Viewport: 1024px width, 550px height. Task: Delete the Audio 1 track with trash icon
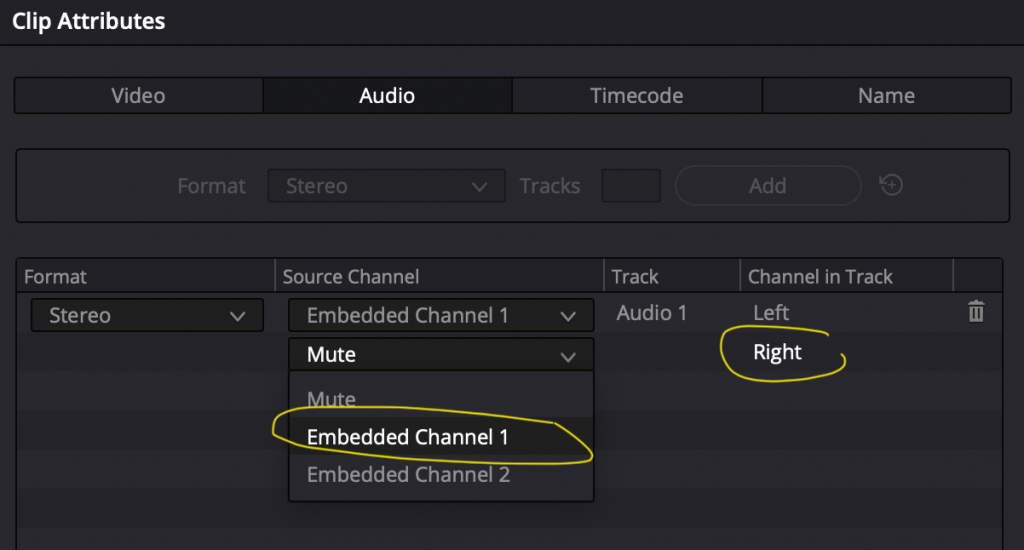coord(976,313)
